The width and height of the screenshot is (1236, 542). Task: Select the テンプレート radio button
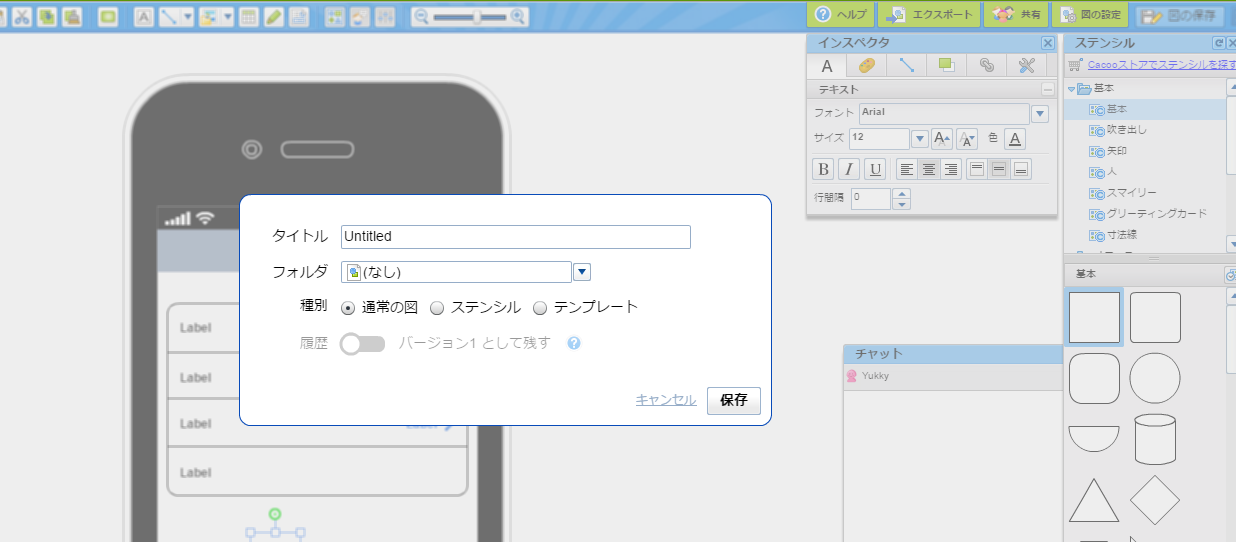(x=540, y=308)
